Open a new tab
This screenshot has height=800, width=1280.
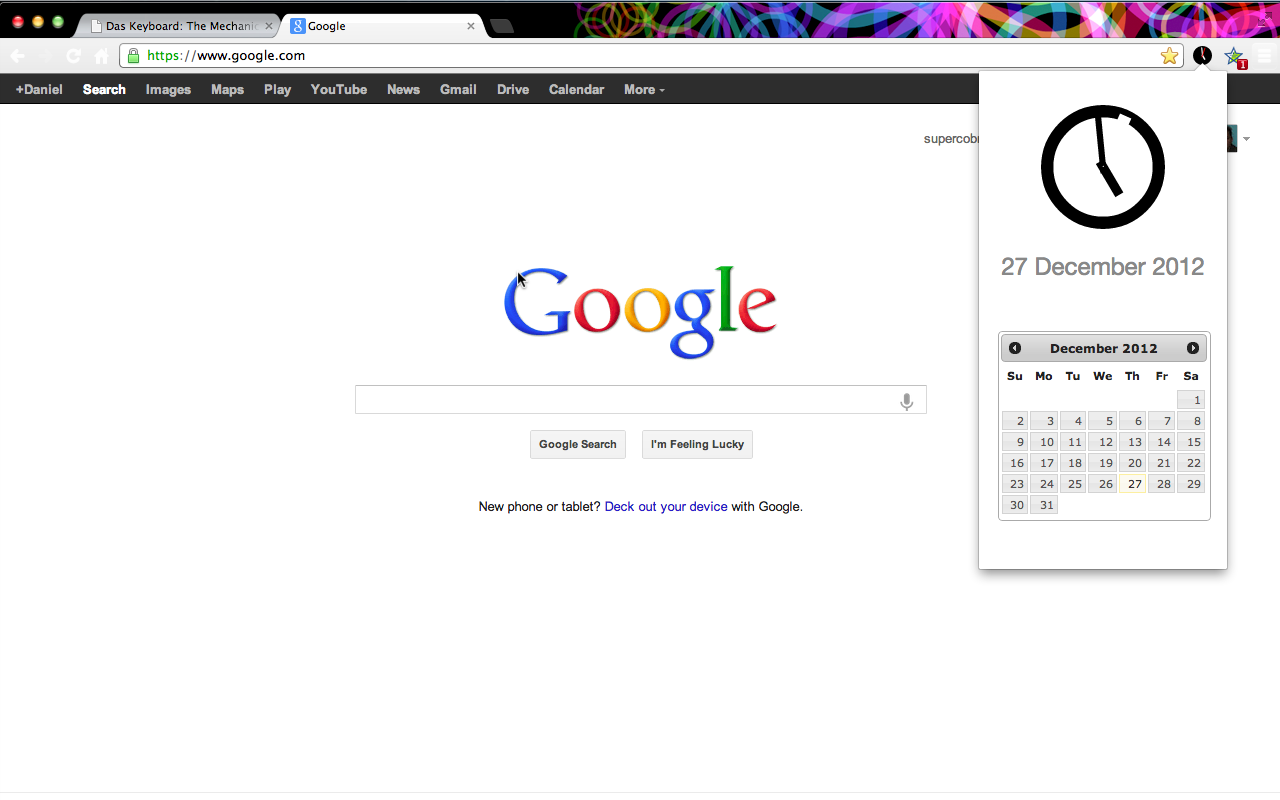click(502, 26)
